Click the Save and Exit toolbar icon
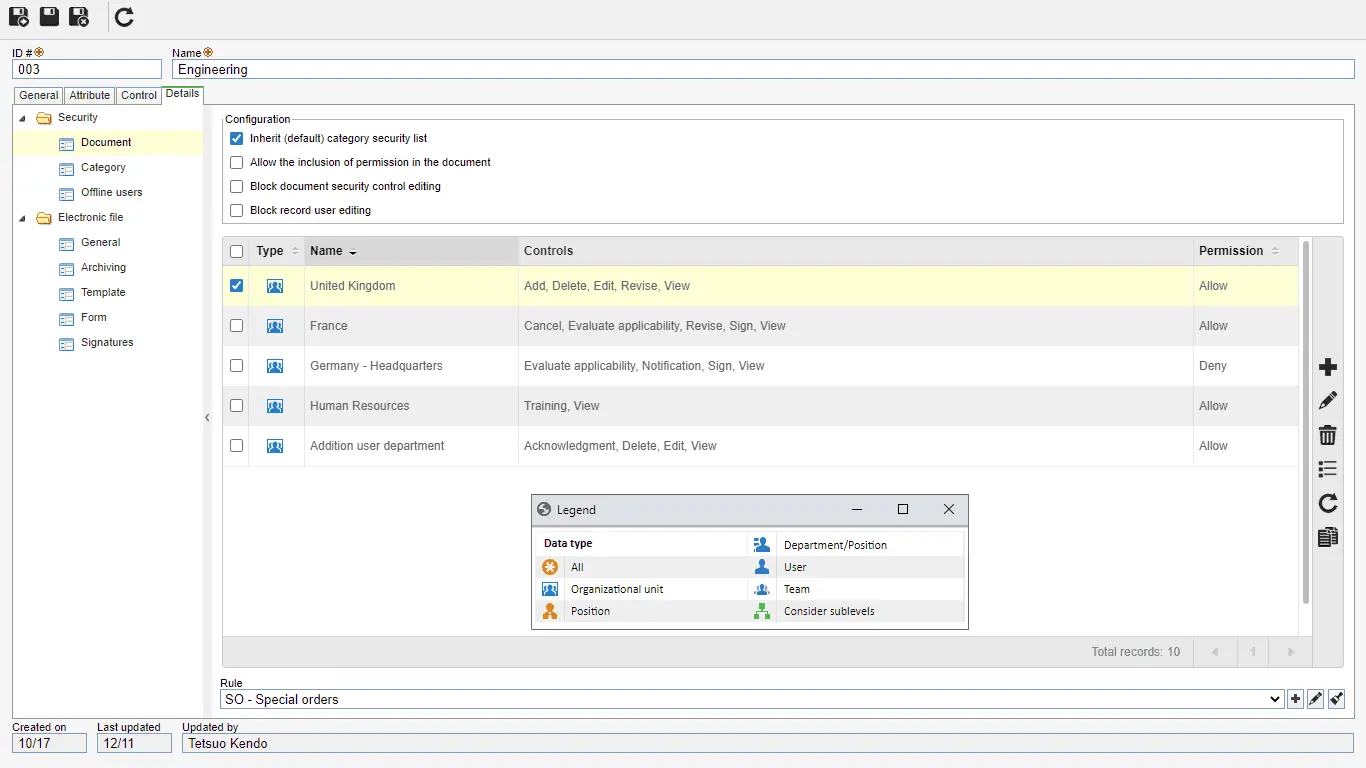 click(79, 17)
